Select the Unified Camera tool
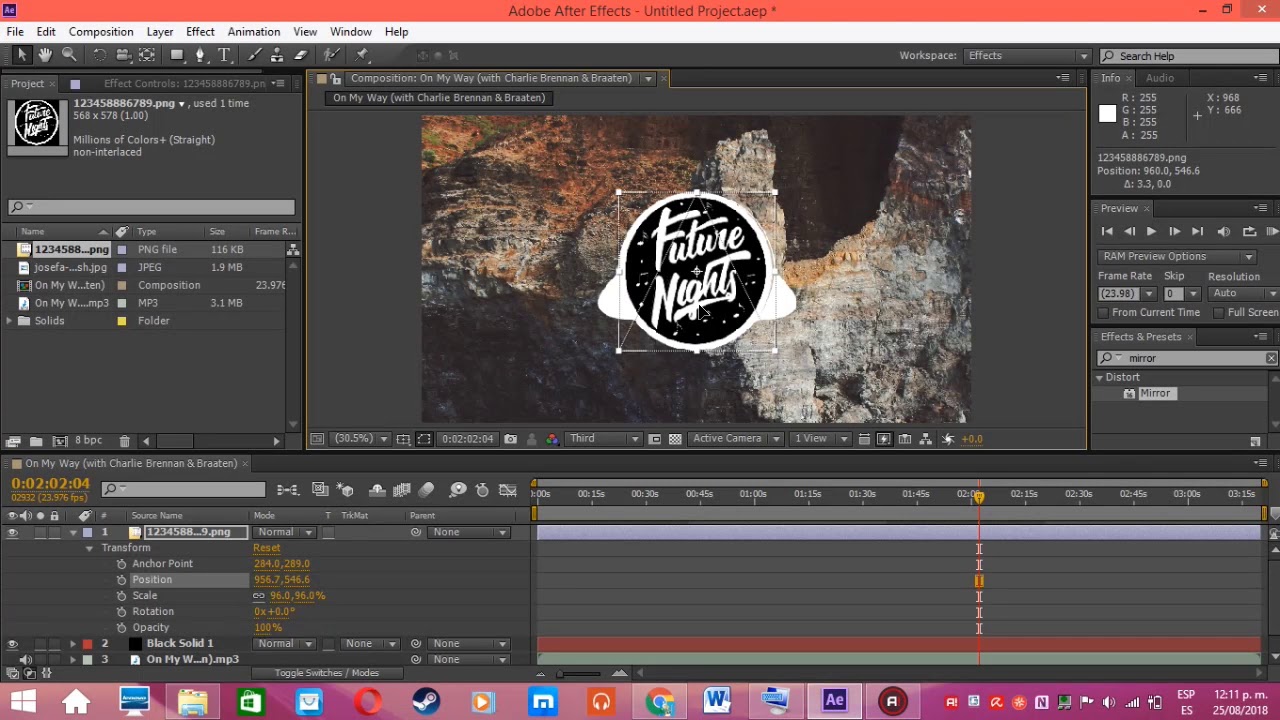This screenshot has width=1280, height=720. tap(123, 55)
